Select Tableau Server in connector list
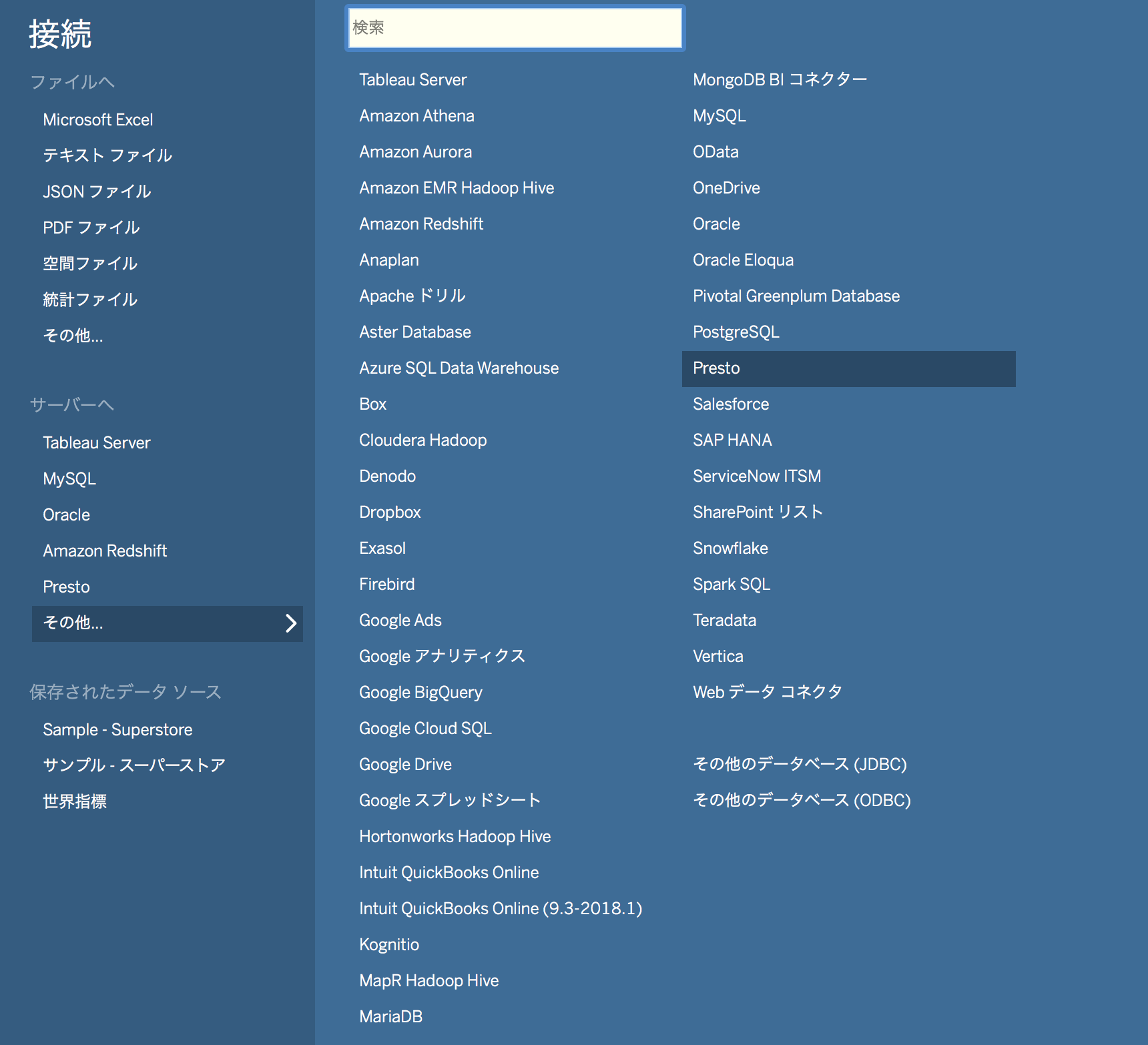 413,80
